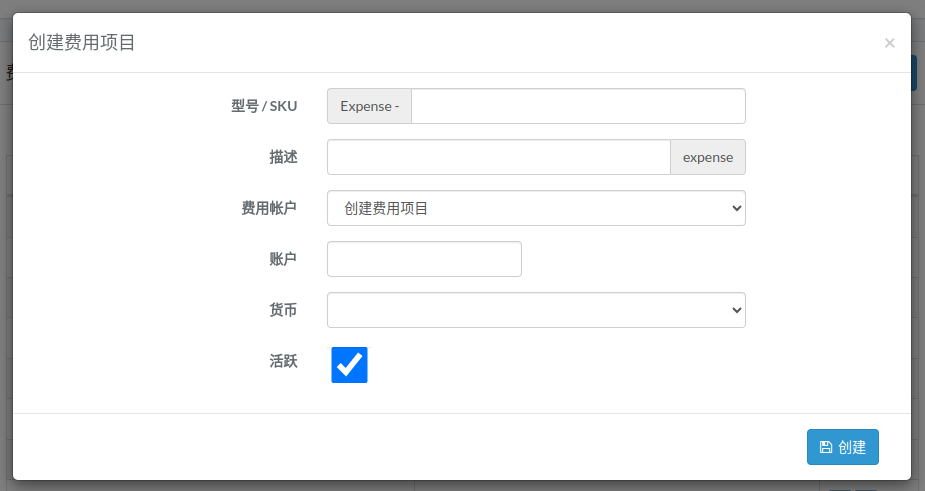Click the 'expense' suffix label
The height and width of the screenshot is (491, 925).
[708, 157]
